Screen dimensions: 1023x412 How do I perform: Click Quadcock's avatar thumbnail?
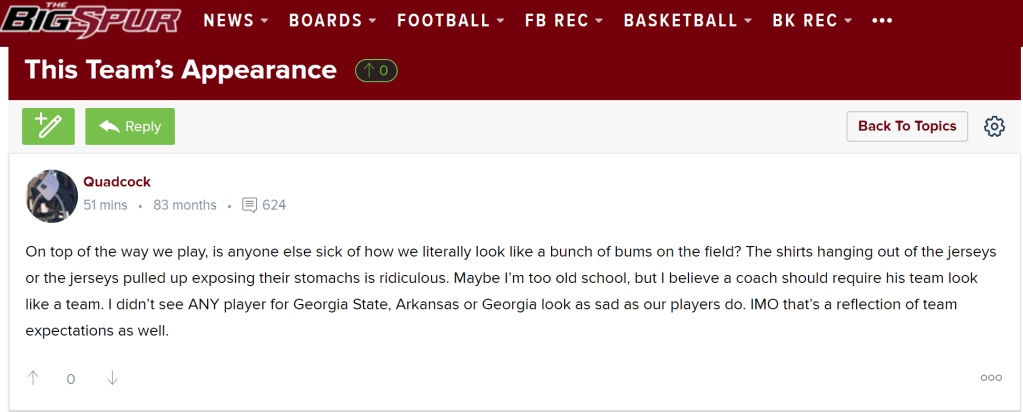[x=52, y=196]
